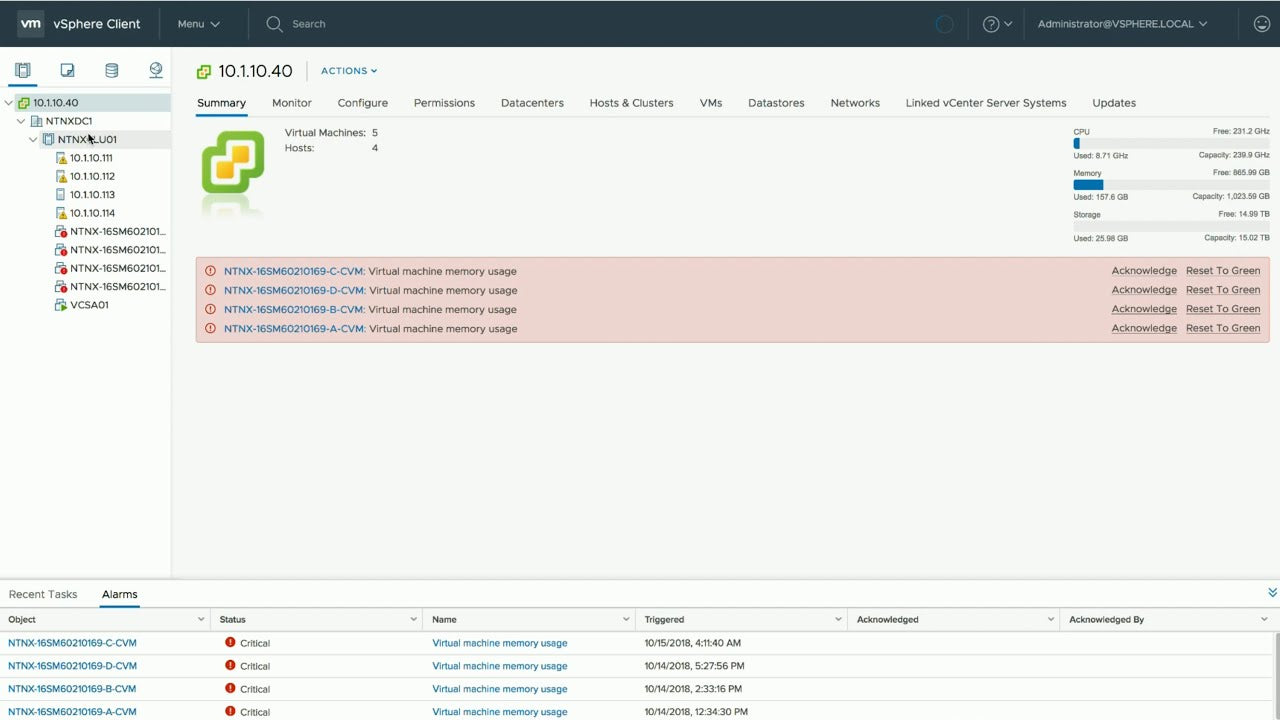
Task: Open memory usage alarm link for B-CVM row
Action: pyautogui.click(x=500, y=689)
